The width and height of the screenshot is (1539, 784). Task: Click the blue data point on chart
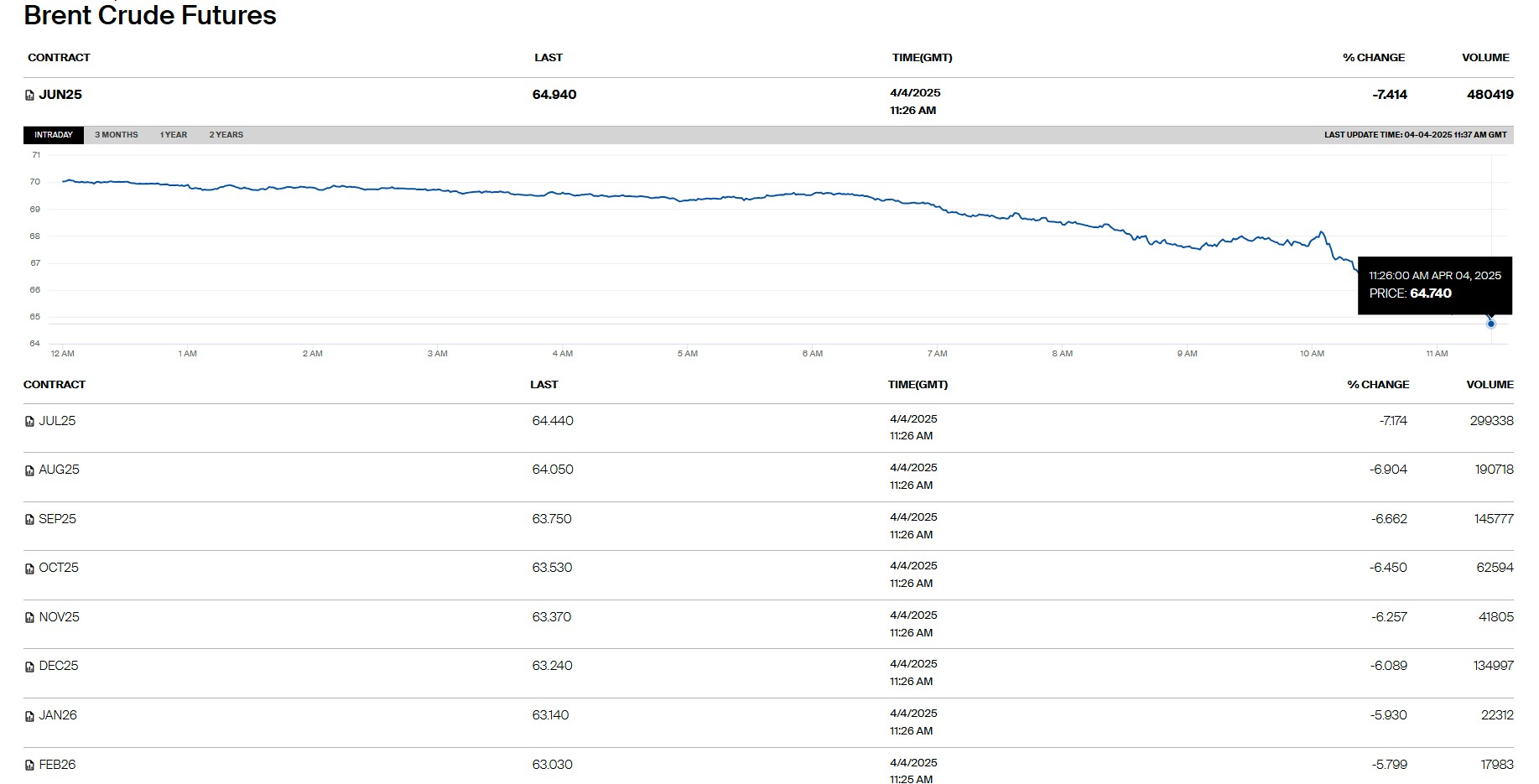pyautogui.click(x=1490, y=324)
